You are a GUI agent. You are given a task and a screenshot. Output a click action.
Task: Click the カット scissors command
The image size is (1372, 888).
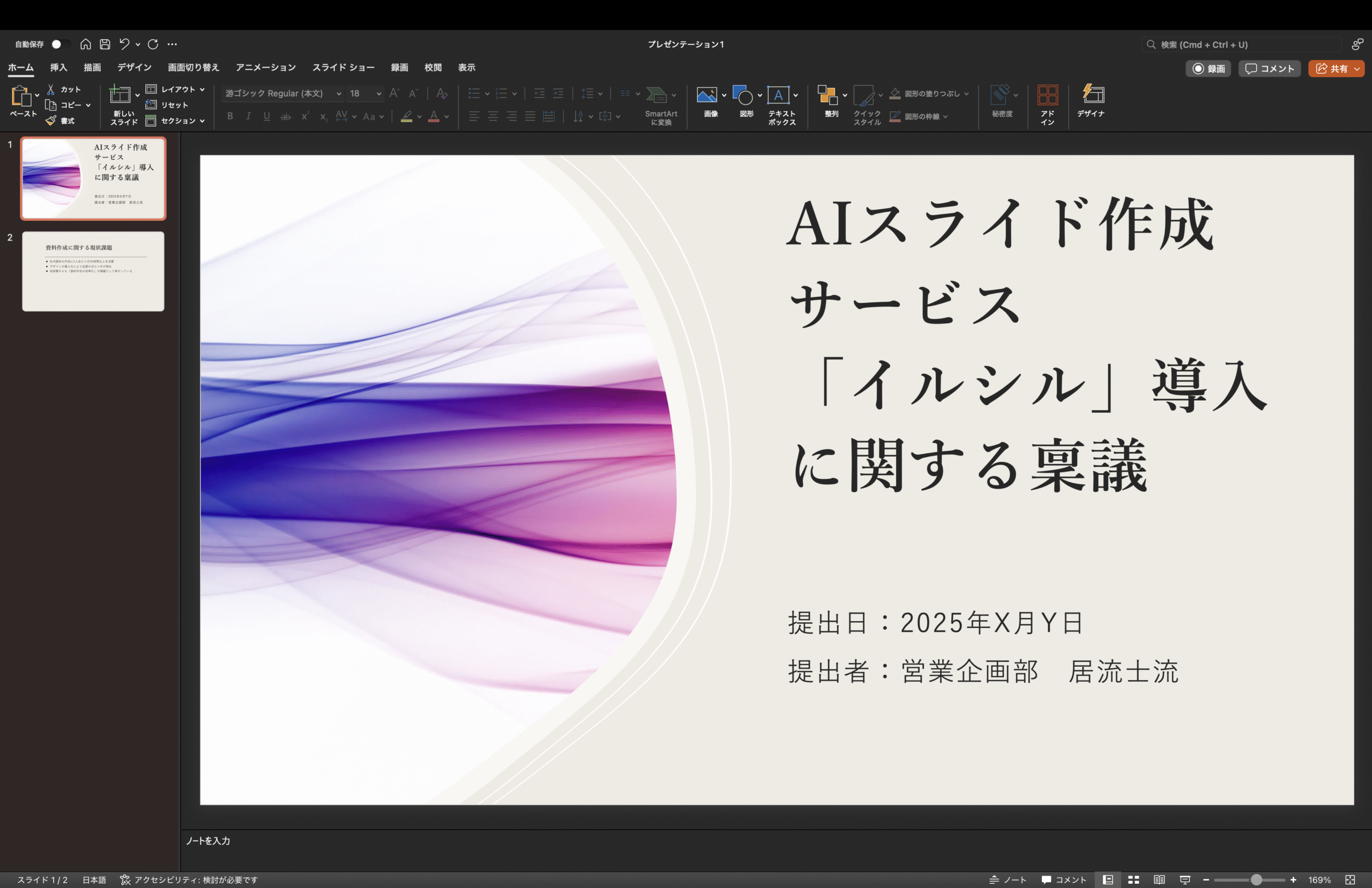coord(63,89)
